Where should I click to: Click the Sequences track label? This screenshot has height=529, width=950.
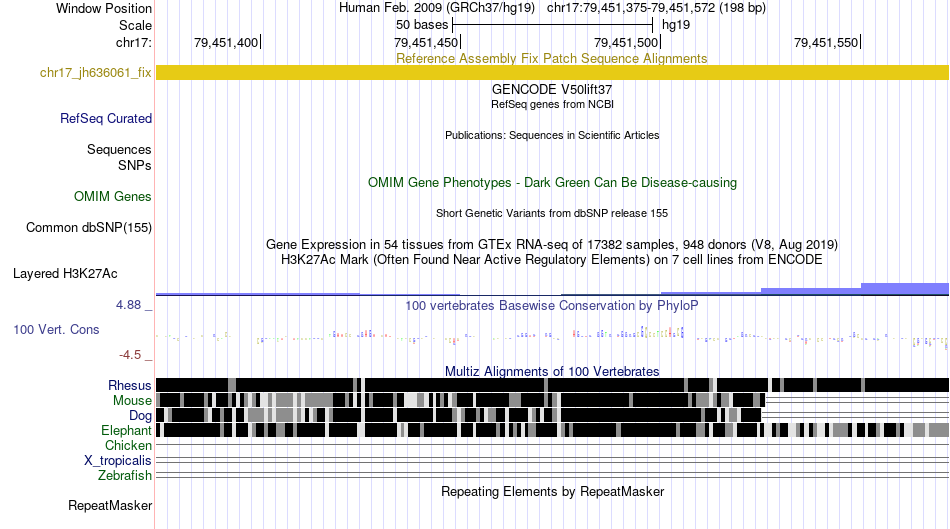(119, 150)
